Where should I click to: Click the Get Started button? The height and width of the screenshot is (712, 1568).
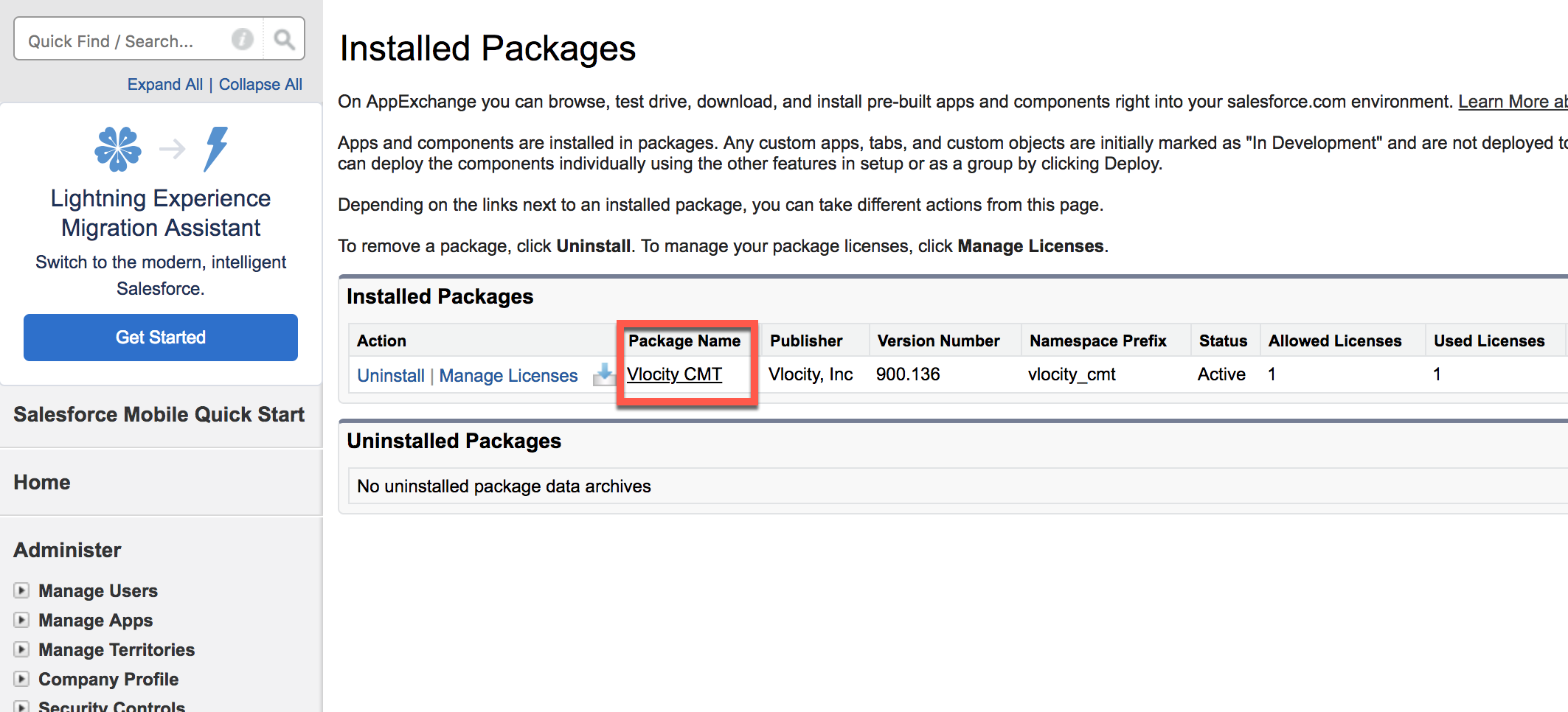[161, 338]
